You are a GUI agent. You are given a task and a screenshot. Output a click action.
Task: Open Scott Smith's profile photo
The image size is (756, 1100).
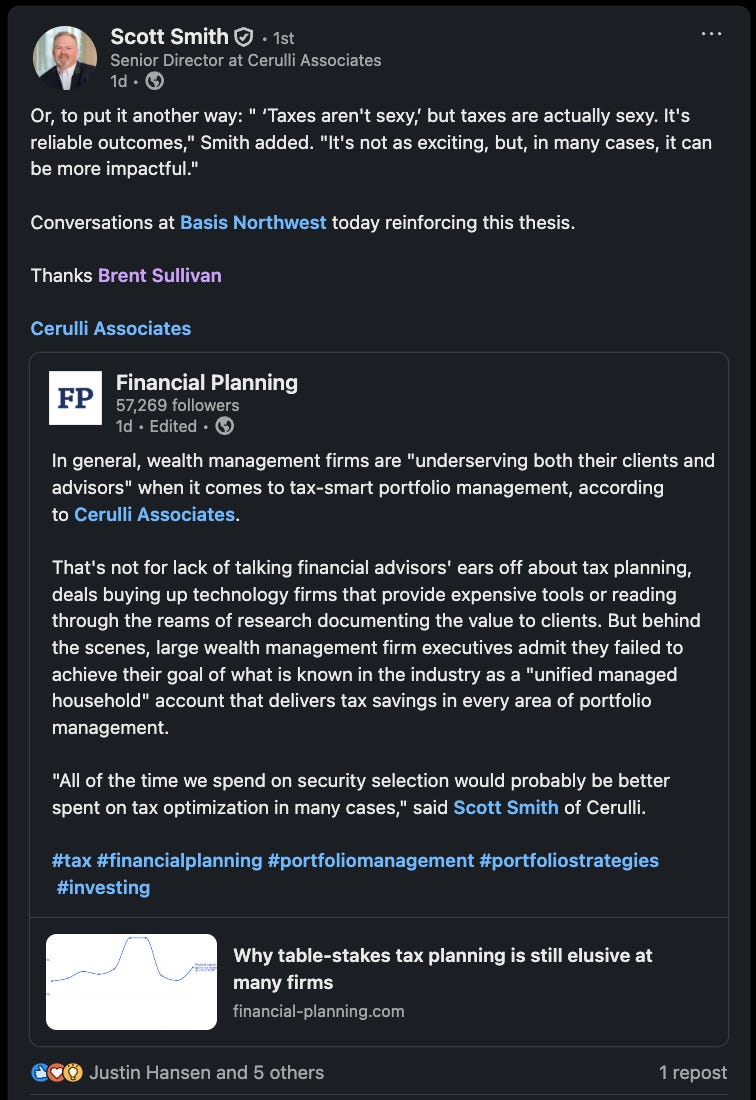click(65, 58)
